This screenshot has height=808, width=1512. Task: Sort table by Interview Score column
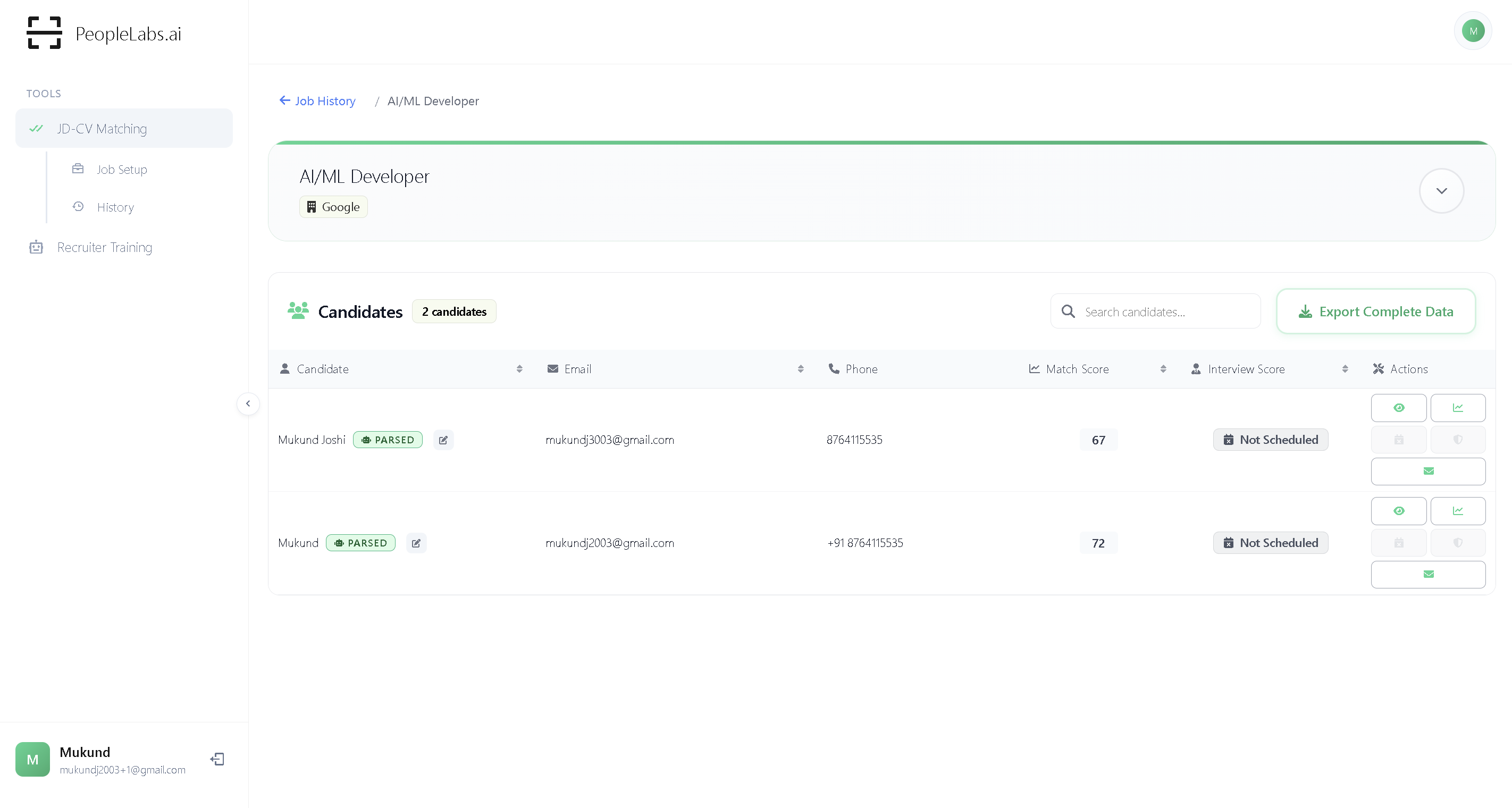click(1344, 369)
